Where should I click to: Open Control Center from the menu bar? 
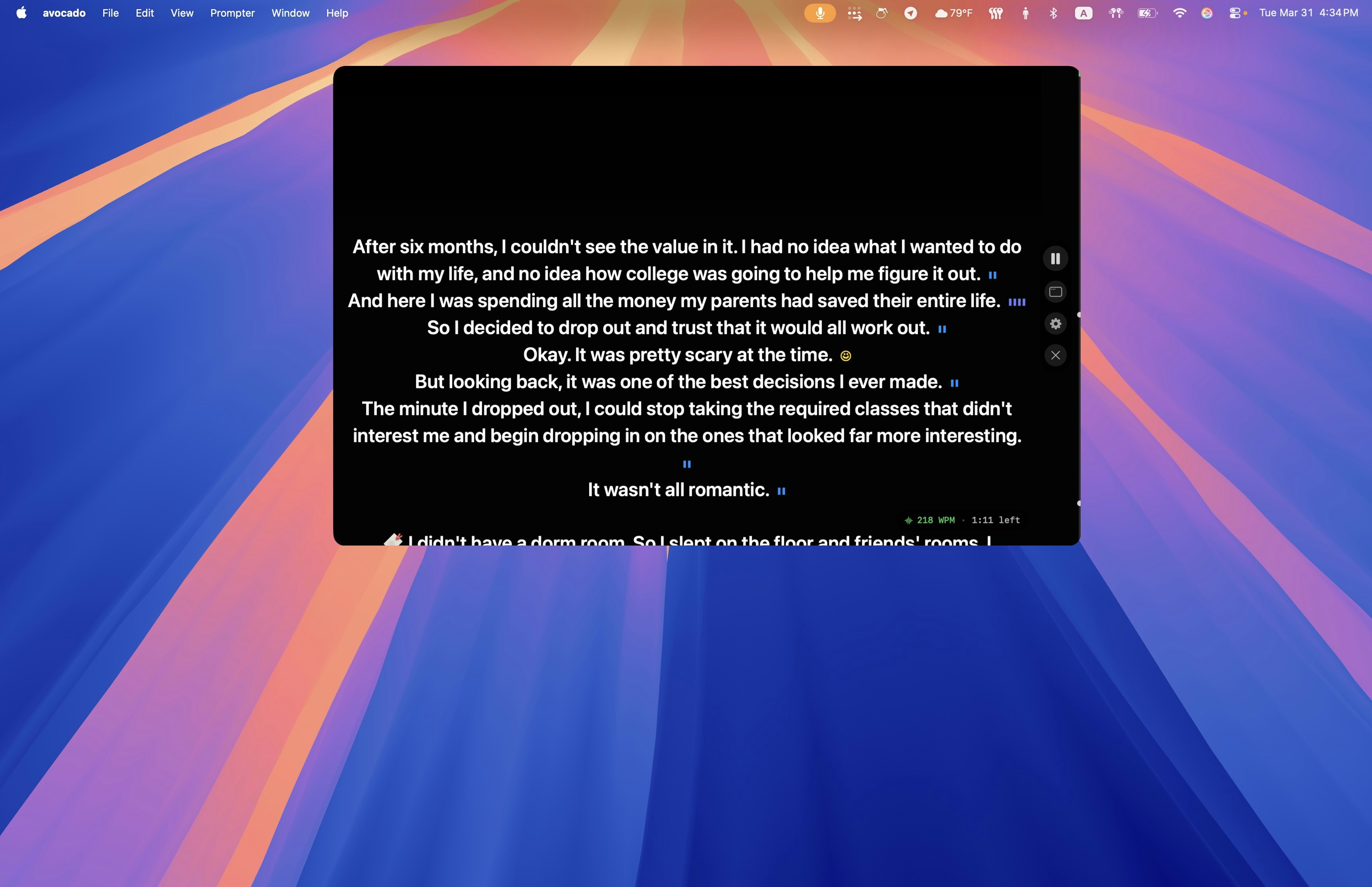[x=1235, y=13]
